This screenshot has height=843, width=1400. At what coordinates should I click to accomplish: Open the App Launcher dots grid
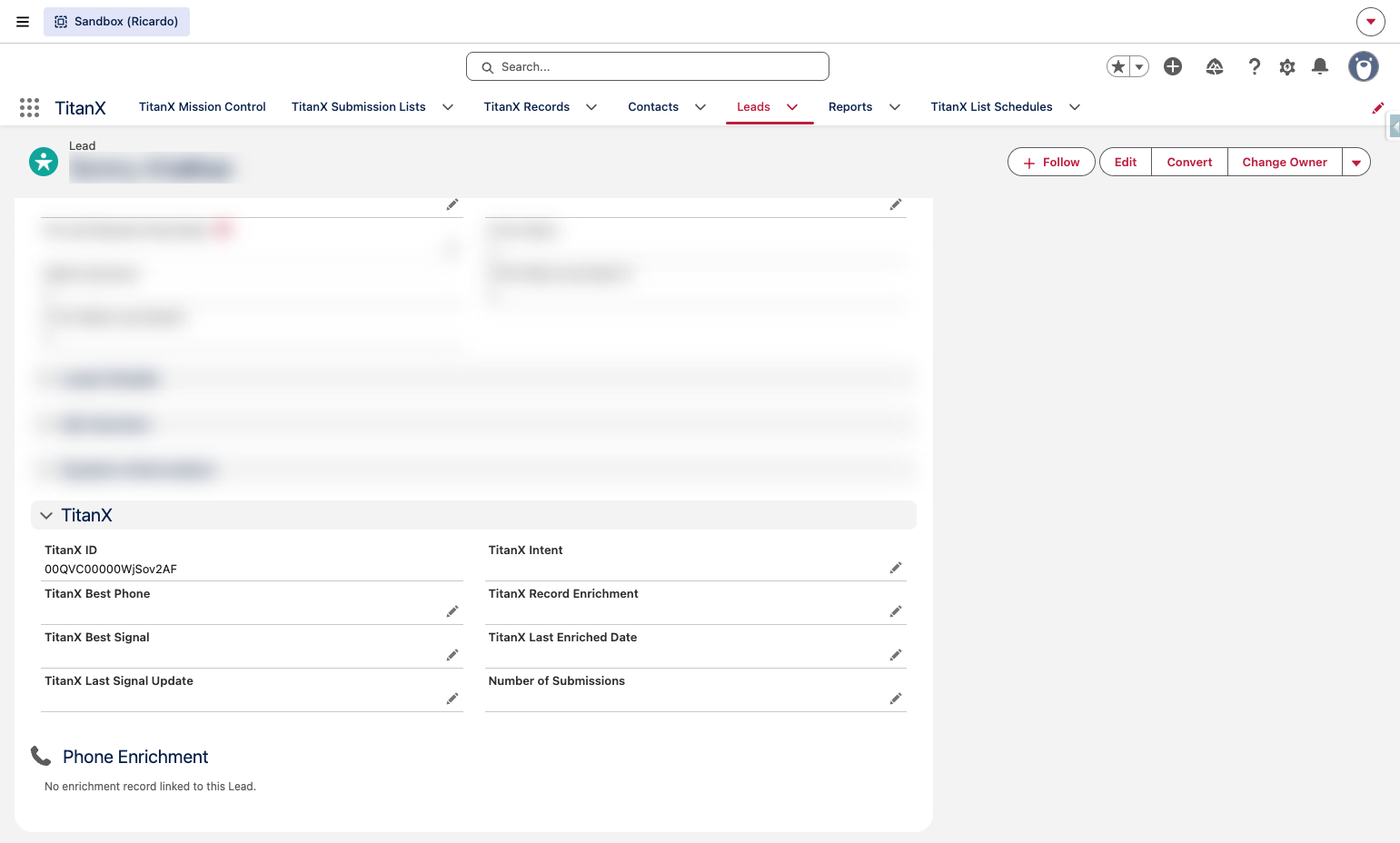click(29, 107)
